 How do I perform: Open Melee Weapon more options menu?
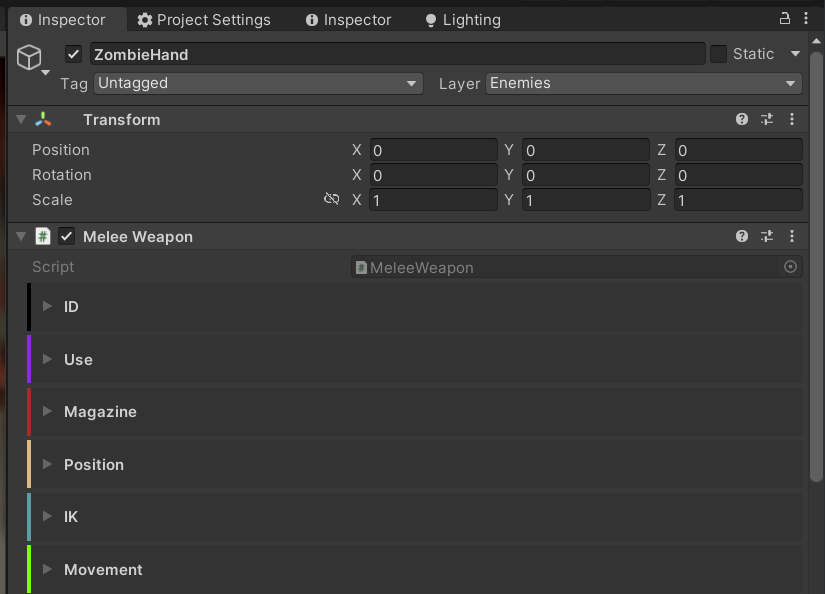792,236
